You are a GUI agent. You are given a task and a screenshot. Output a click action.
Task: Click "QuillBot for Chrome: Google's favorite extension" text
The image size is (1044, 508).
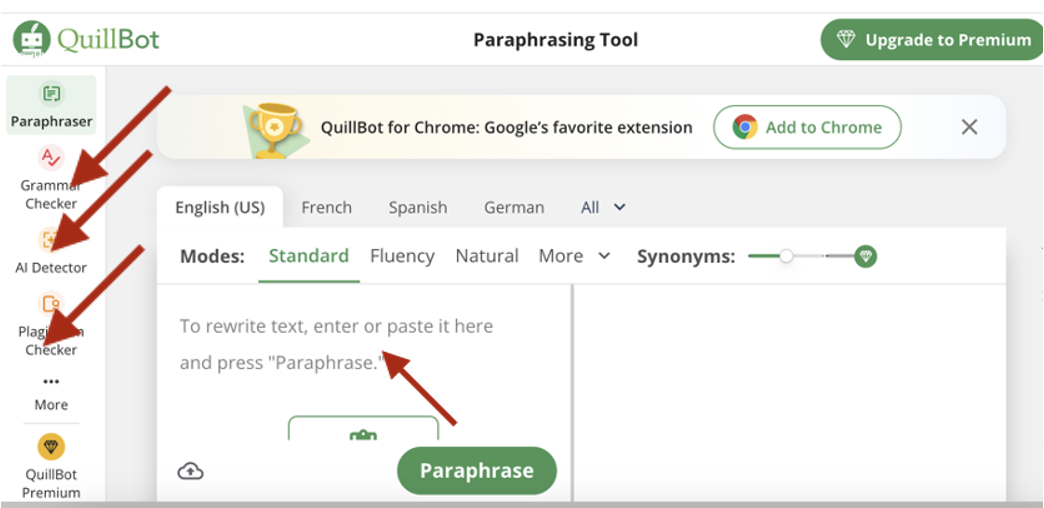coord(507,127)
